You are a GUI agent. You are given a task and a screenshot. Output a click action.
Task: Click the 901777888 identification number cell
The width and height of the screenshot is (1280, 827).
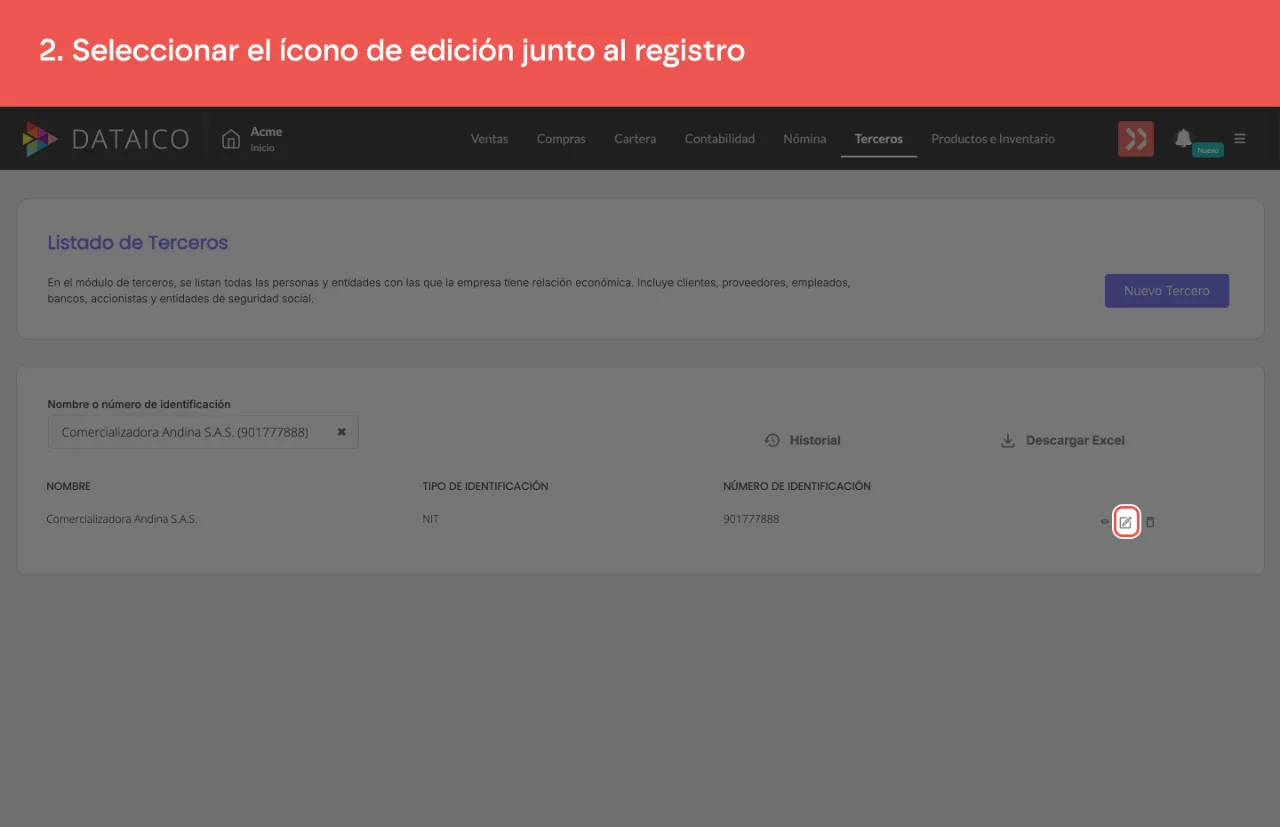tap(751, 519)
